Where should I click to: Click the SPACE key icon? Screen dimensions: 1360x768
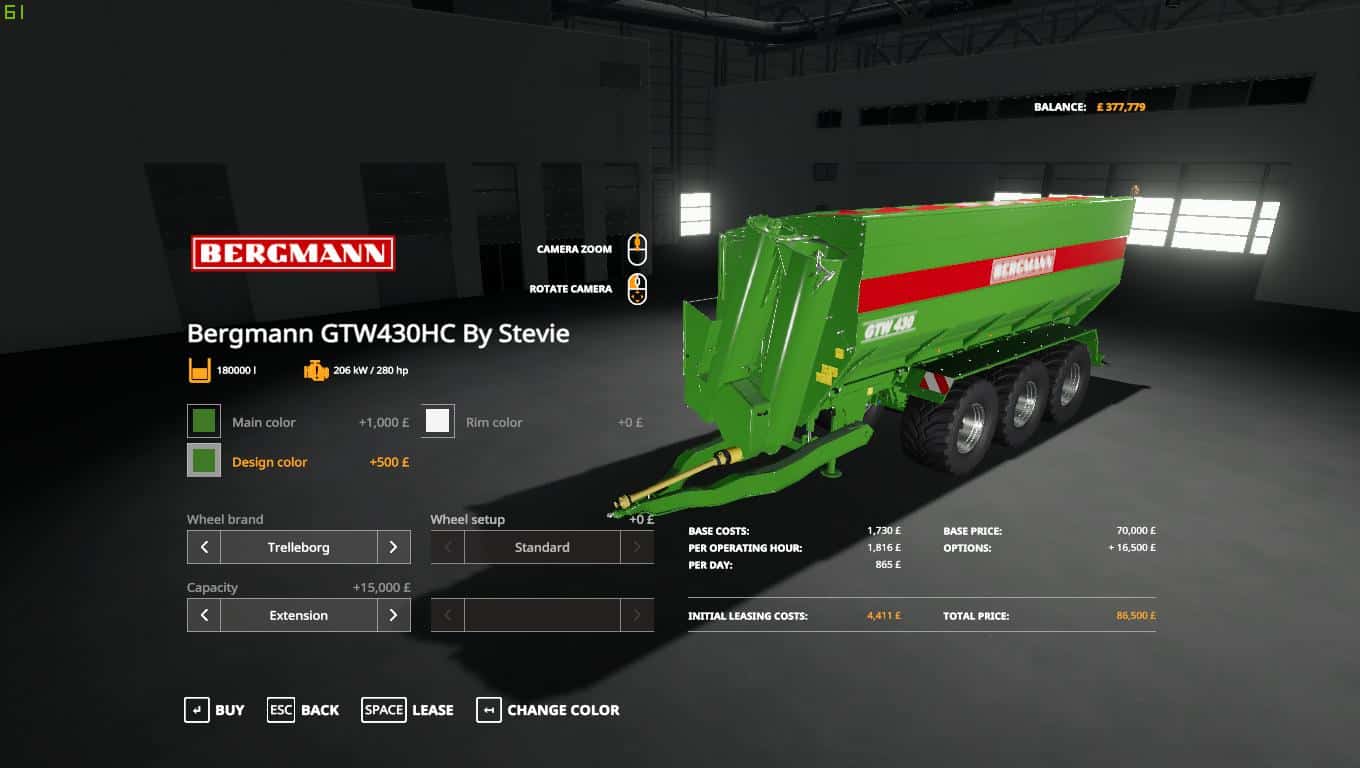click(384, 710)
